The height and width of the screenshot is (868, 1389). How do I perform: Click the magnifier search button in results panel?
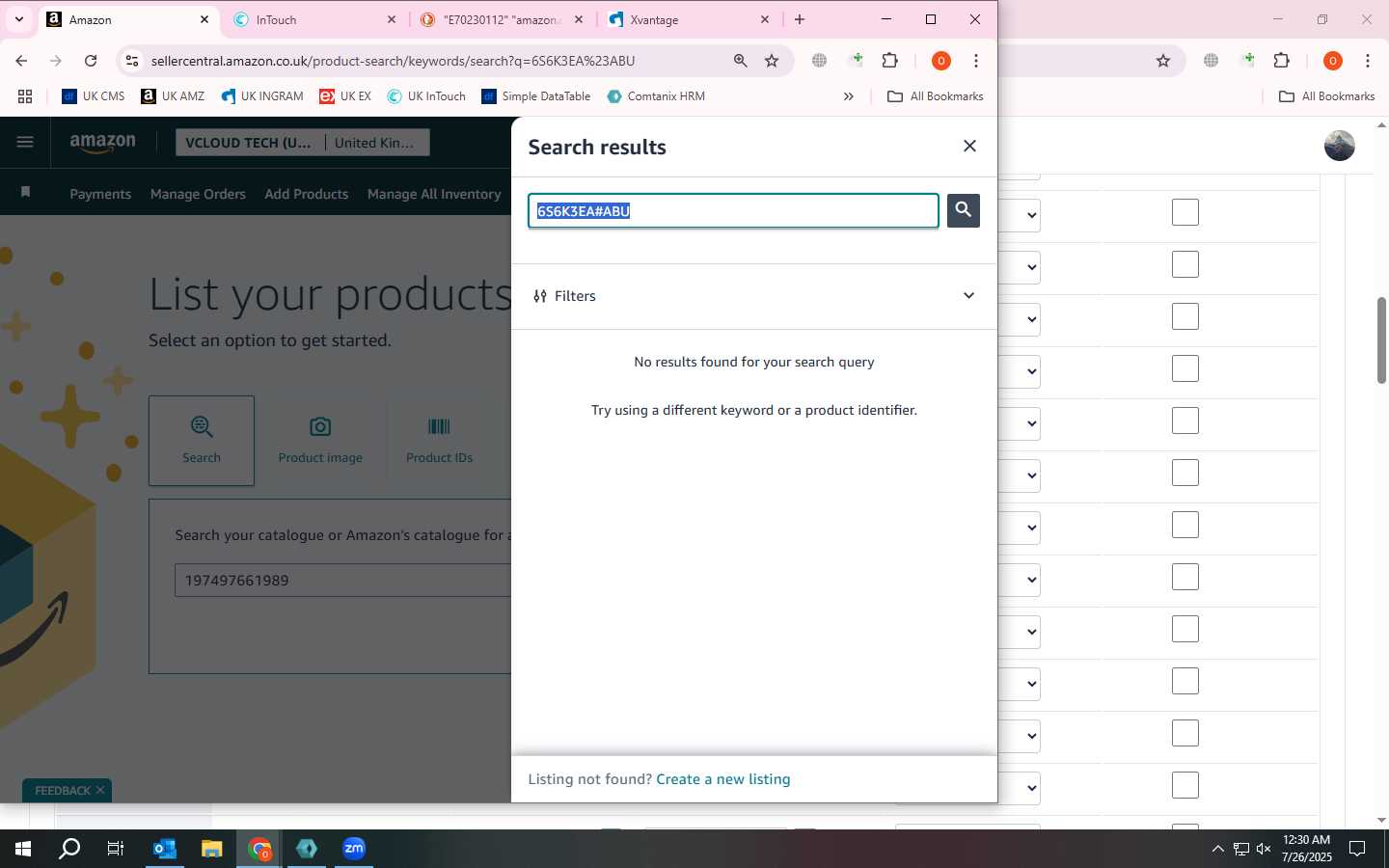pos(963,210)
